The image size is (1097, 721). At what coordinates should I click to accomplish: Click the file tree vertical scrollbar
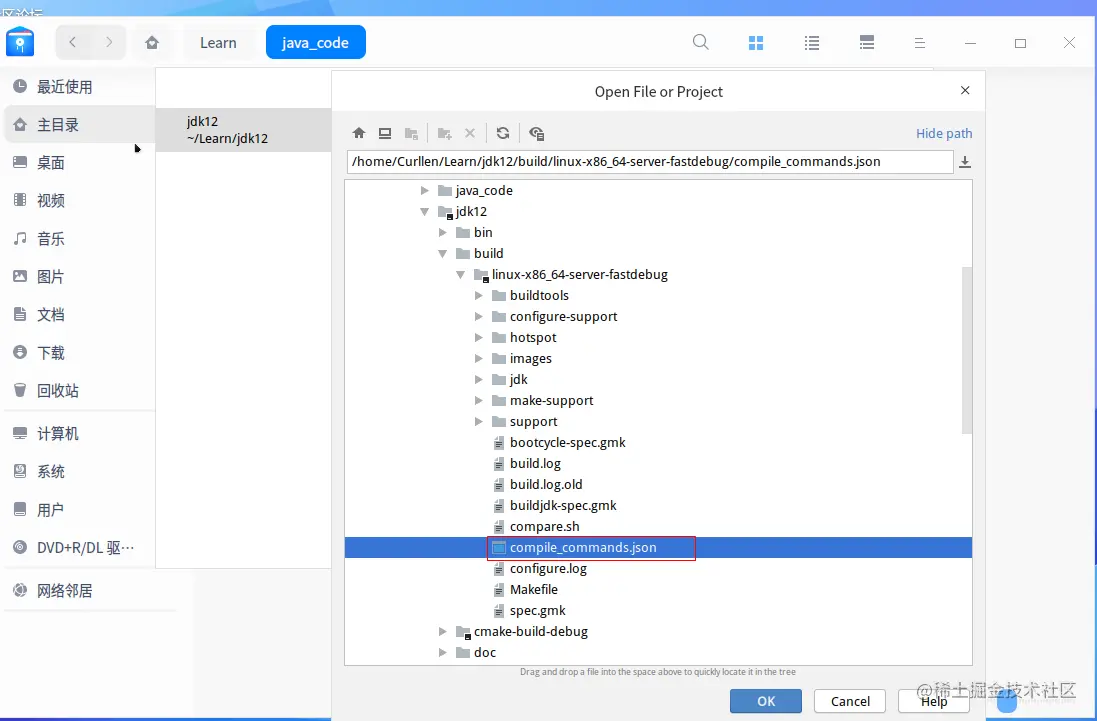point(967,350)
